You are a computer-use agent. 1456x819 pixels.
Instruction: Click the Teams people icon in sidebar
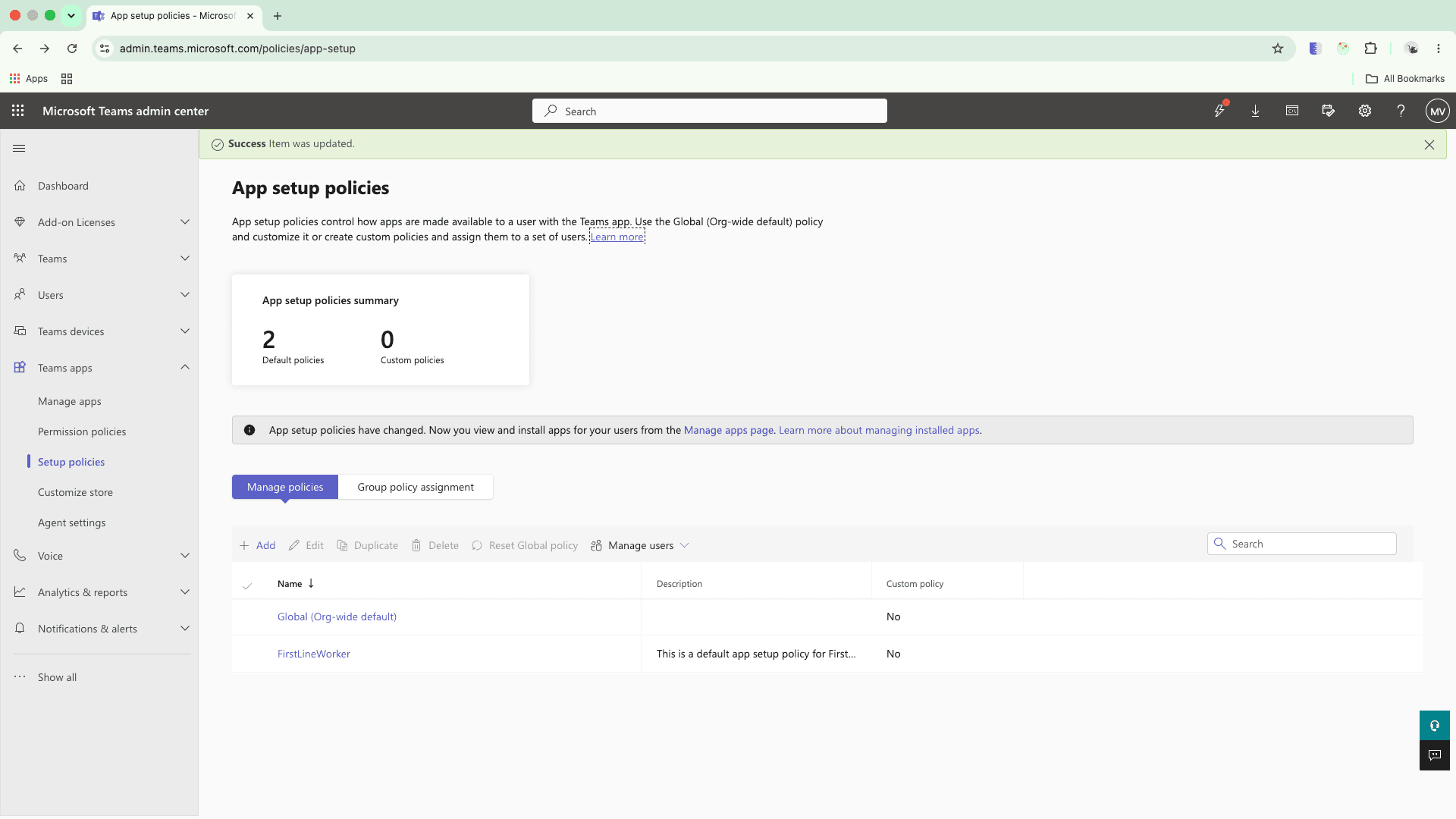click(20, 259)
